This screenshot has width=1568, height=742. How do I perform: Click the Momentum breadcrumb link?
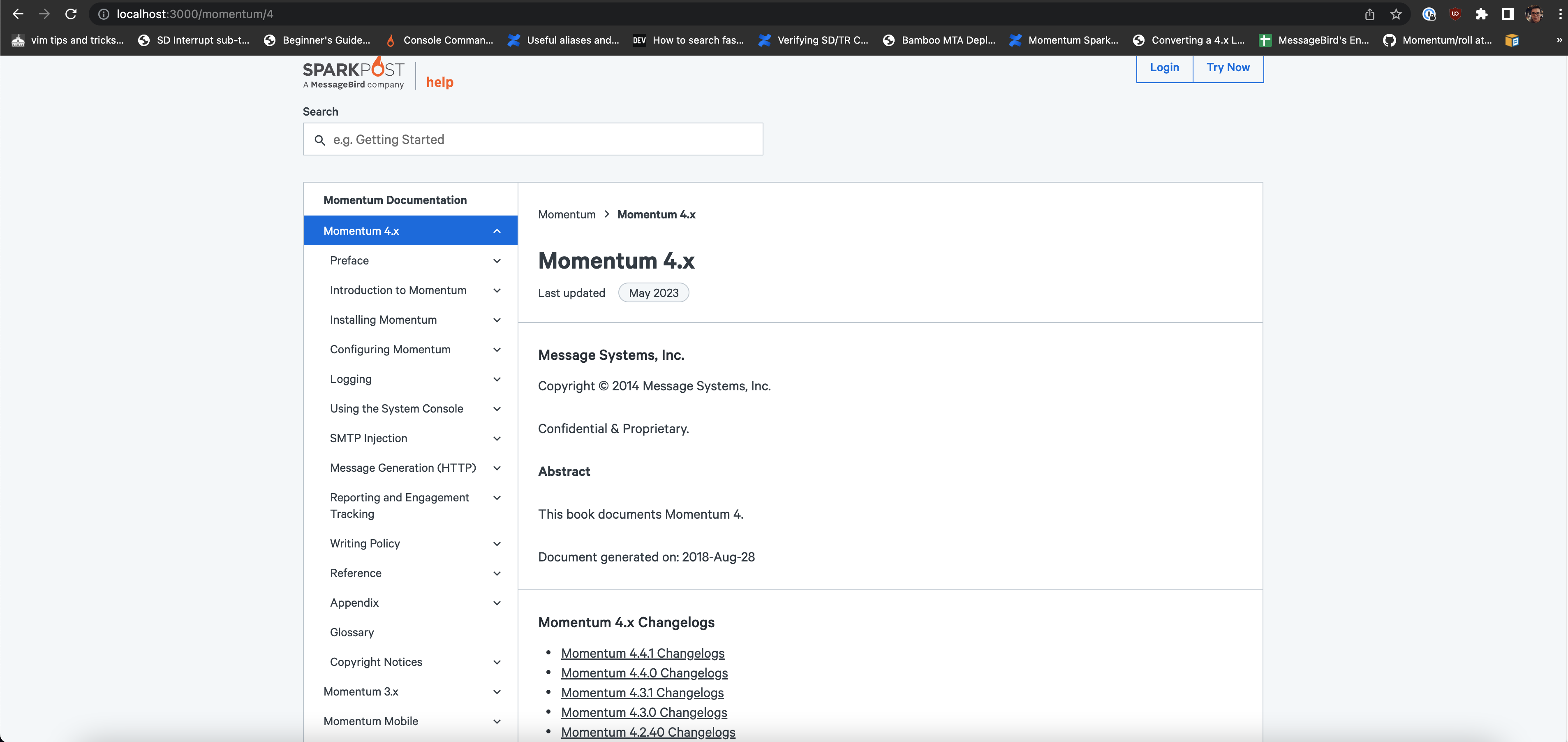[566, 214]
